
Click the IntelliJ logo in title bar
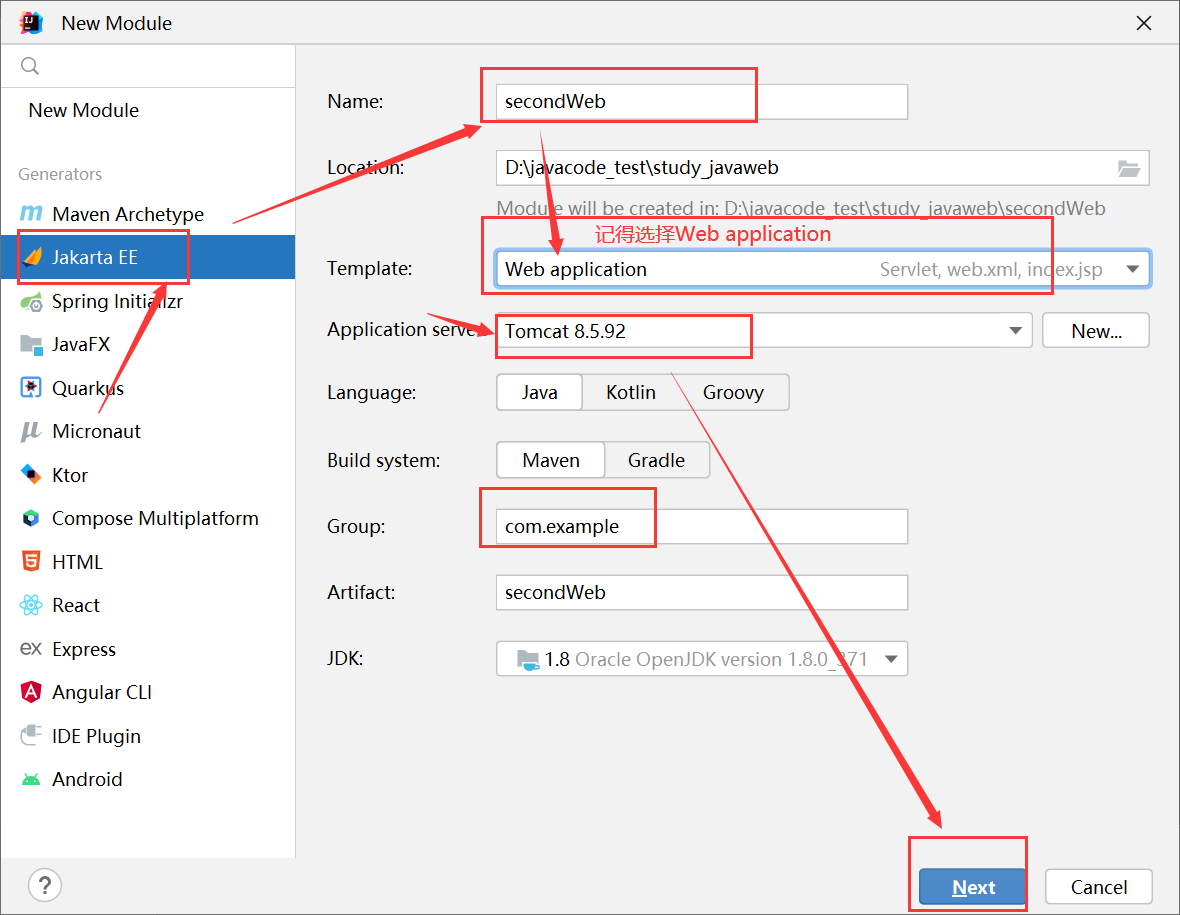click(31, 23)
